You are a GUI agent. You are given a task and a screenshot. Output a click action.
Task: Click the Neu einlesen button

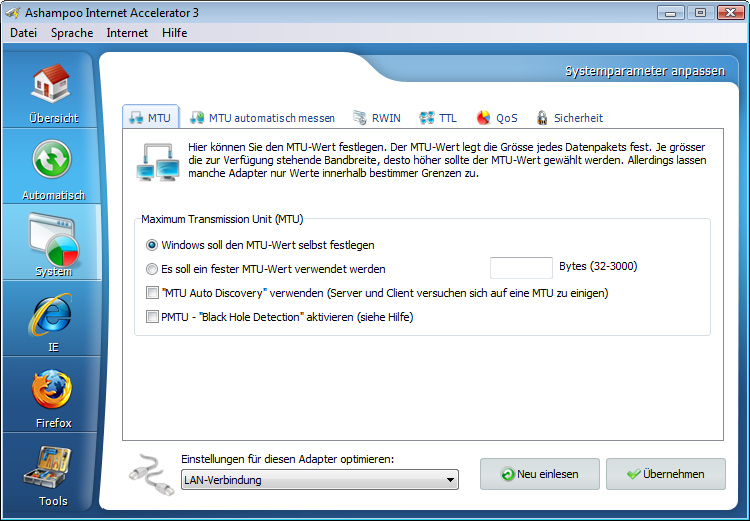click(540, 474)
